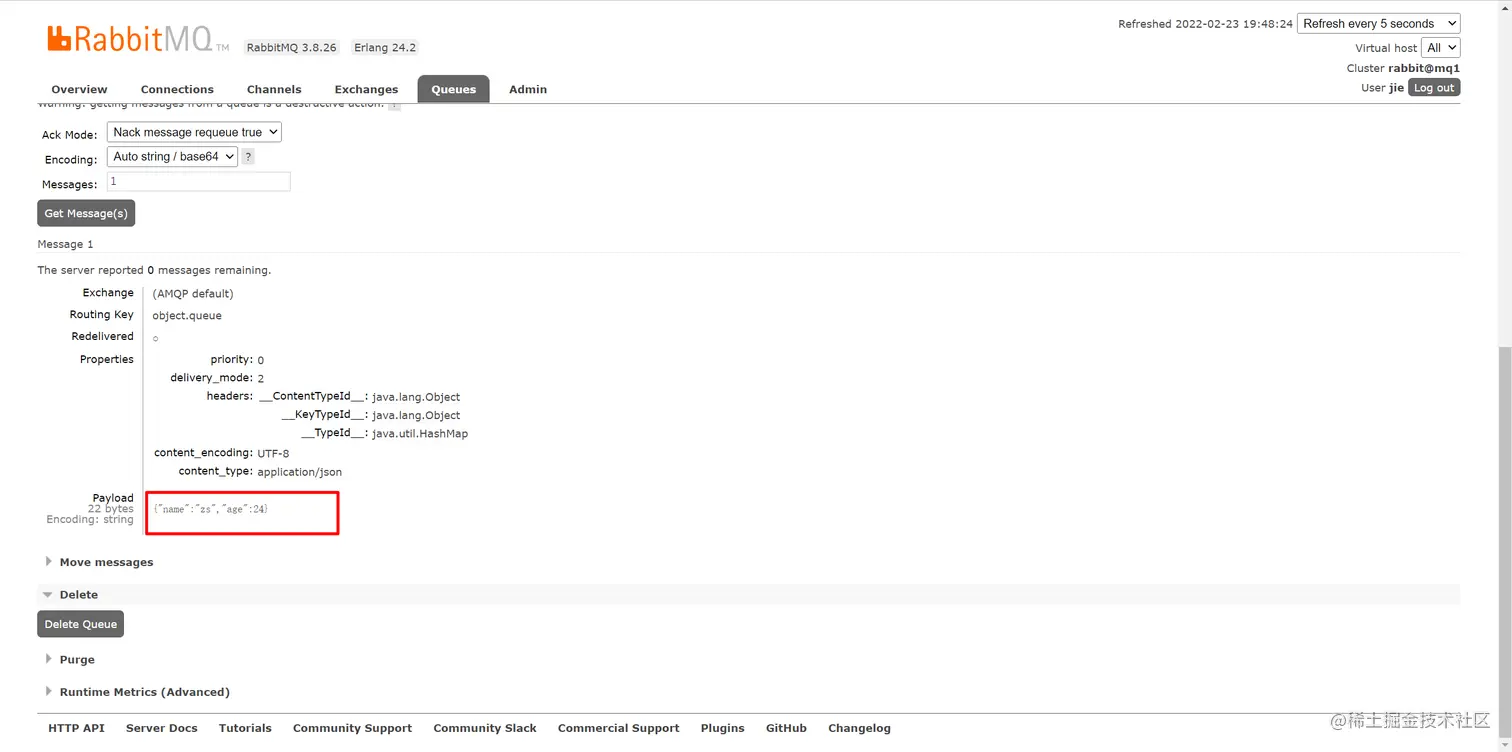Open the Server Docs link
The height and width of the screenshot is (752, 1512).
point(162,728)
